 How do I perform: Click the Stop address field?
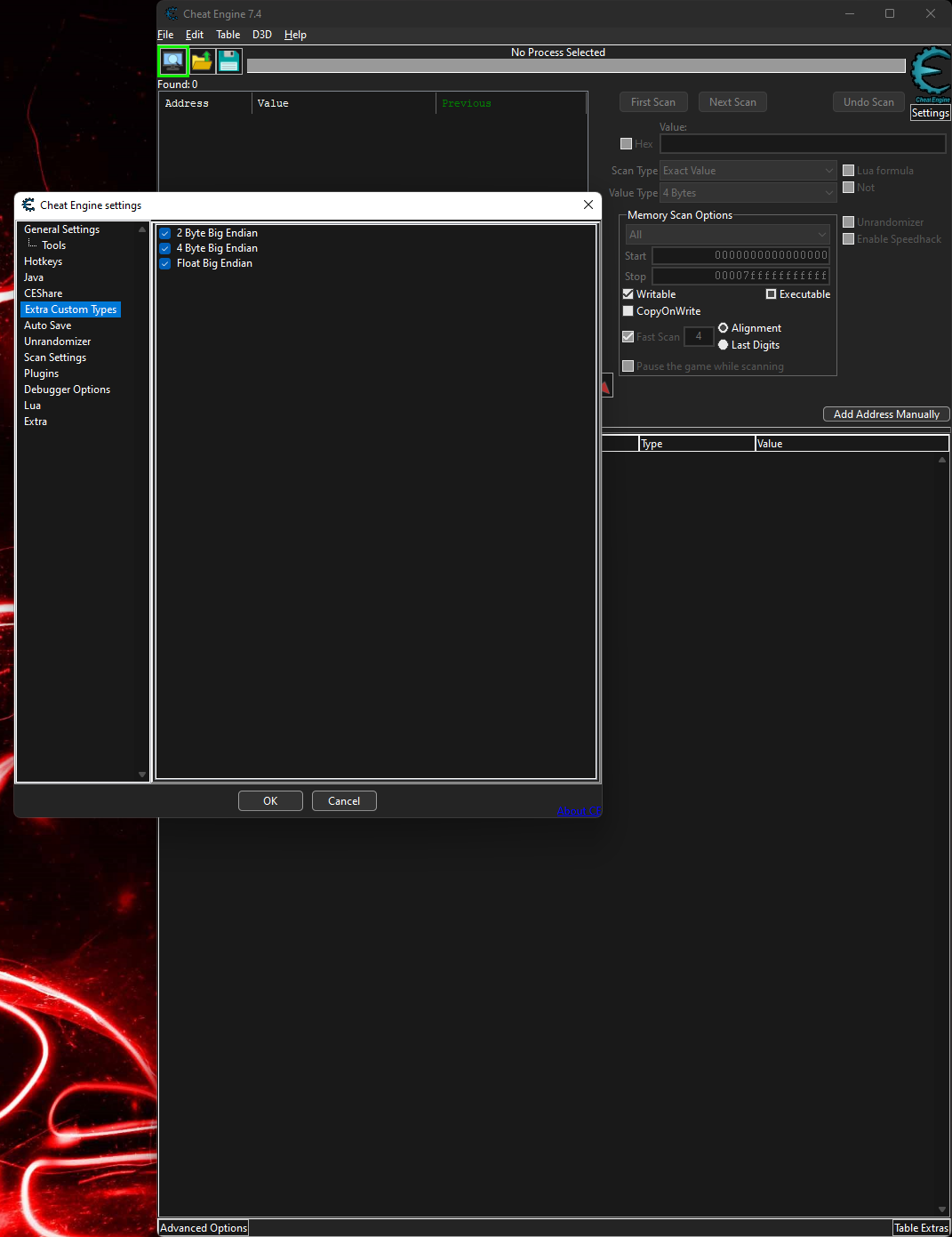click(x=741, y=276)
